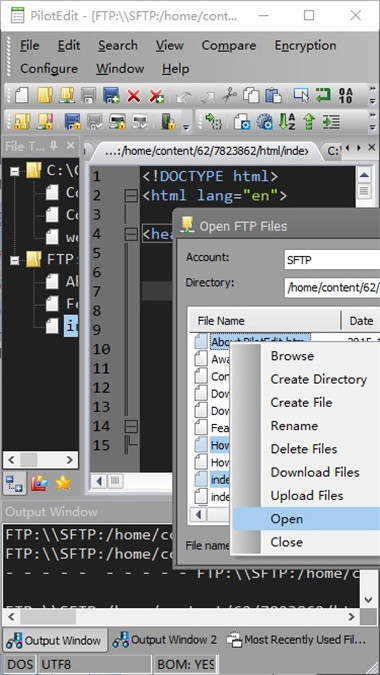
Task: Click the indent lines icon
Action: coord(331,122)
